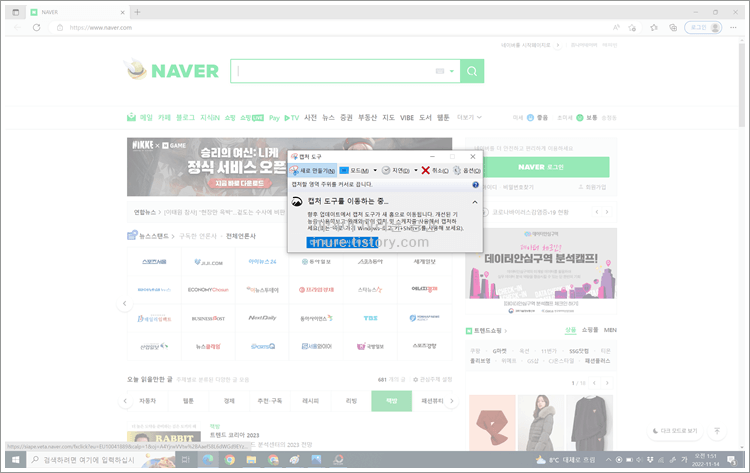Open the 쇼핑 menu link
Viewport: 750px width, 473px height.
[x=230, y=118]
